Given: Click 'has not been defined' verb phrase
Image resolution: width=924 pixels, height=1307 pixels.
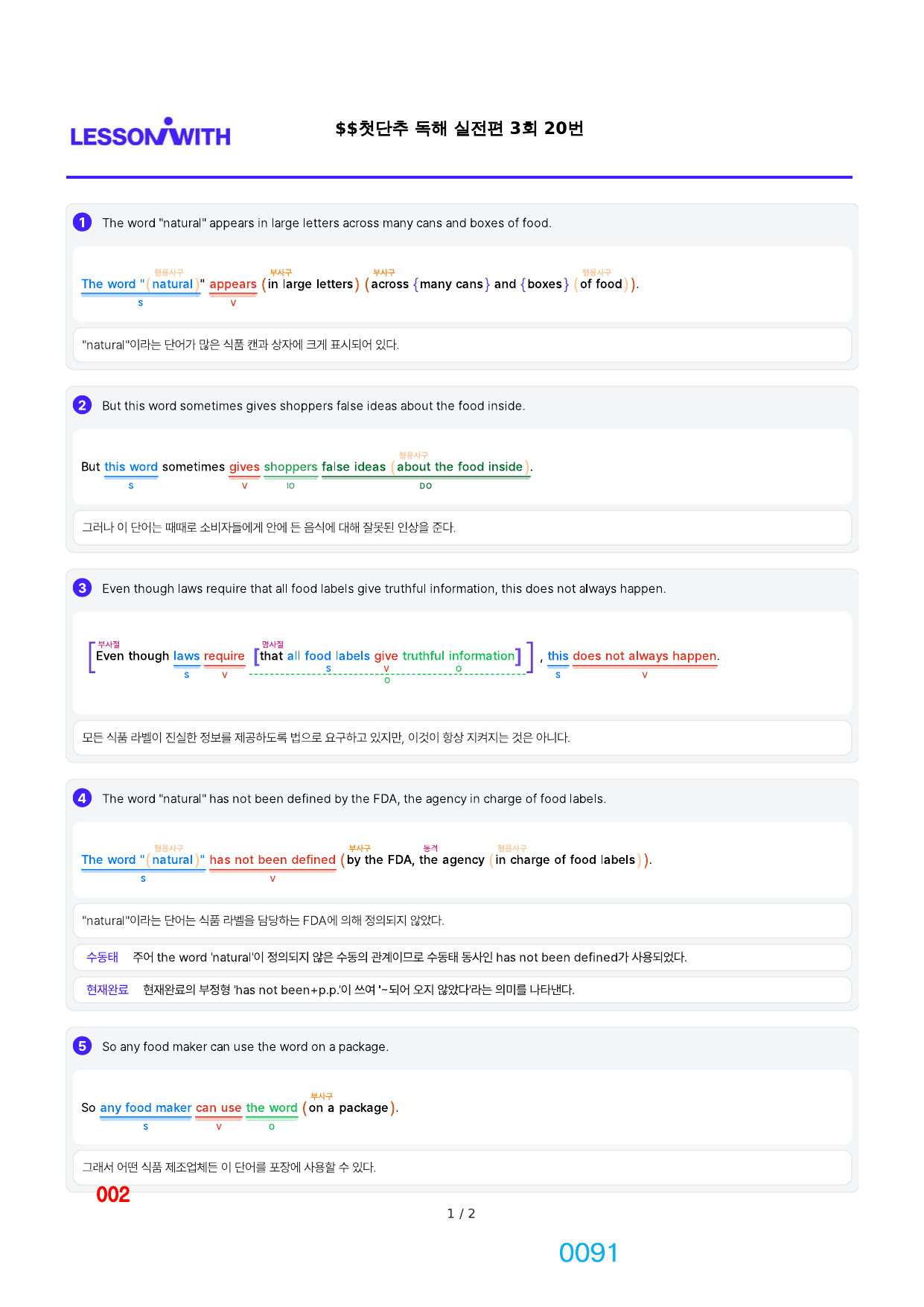Looking at the screenshot, I should (273, 859).
